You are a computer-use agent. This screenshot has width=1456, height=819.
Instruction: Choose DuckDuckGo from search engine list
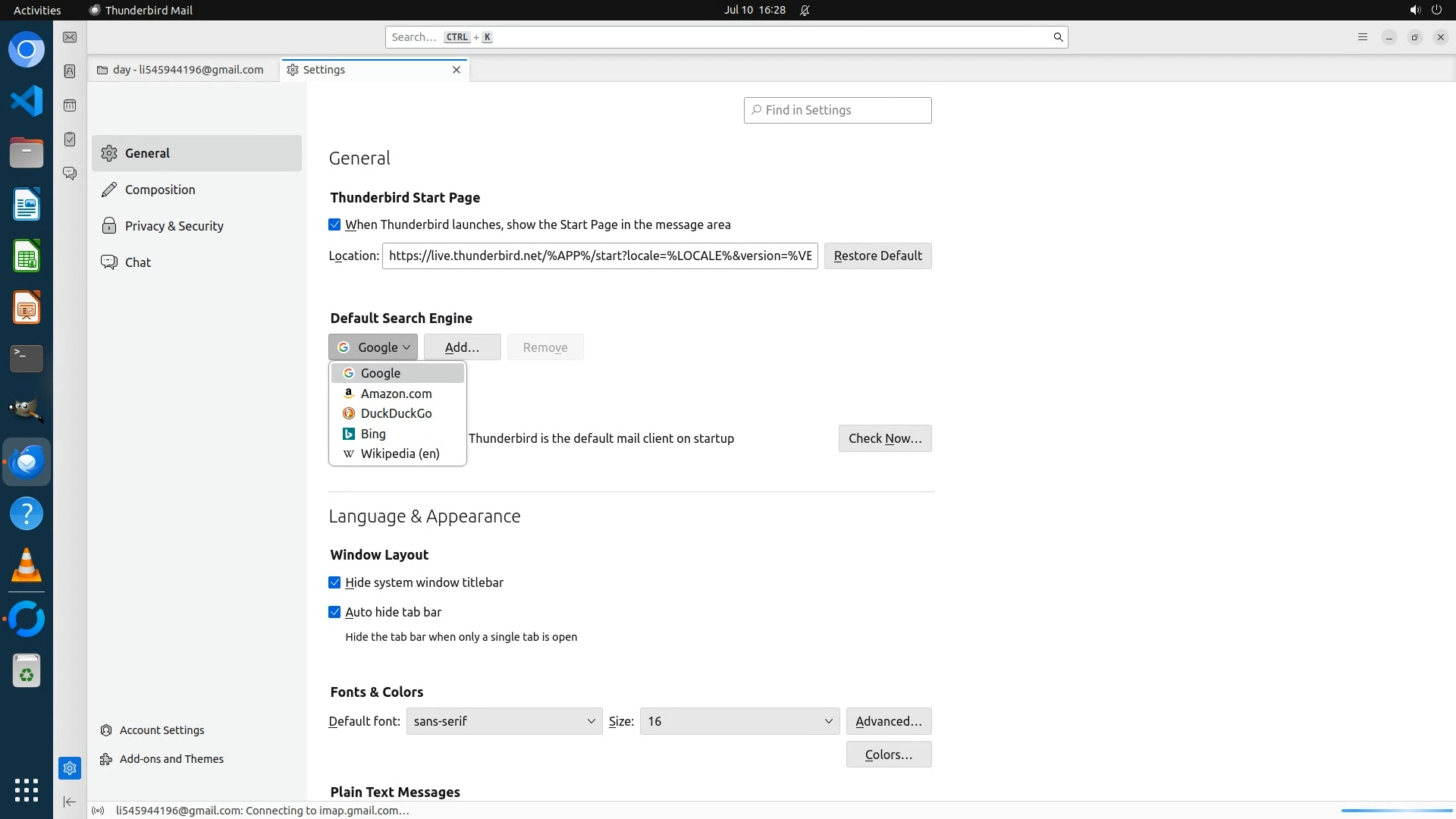[396, 413]
